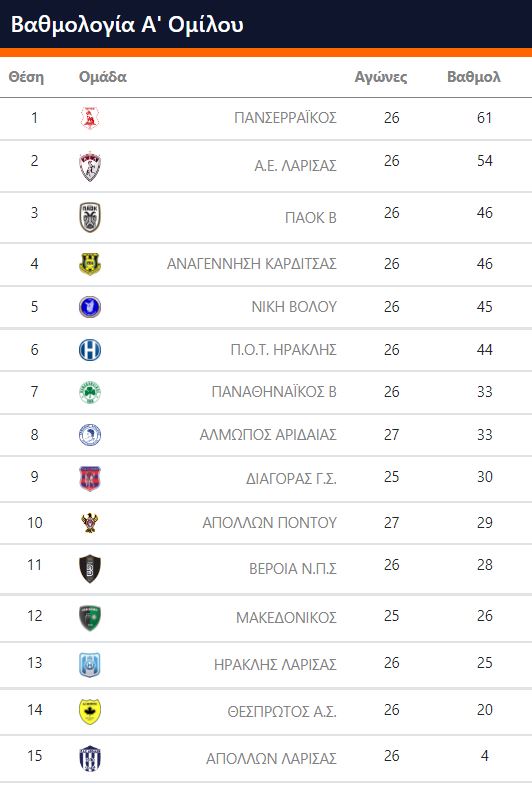This screenshot has height=785, width=532.
Task: Open the Παναθηναϊκός Β shamrock logo
Action: [90, 392]
